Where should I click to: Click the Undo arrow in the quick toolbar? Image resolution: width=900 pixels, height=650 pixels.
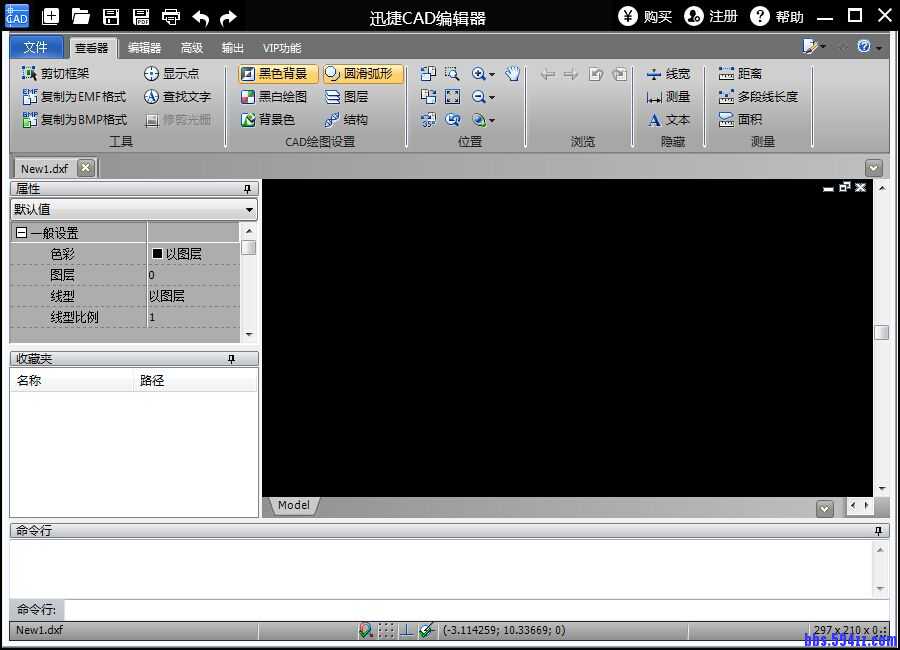coord(200,16)
